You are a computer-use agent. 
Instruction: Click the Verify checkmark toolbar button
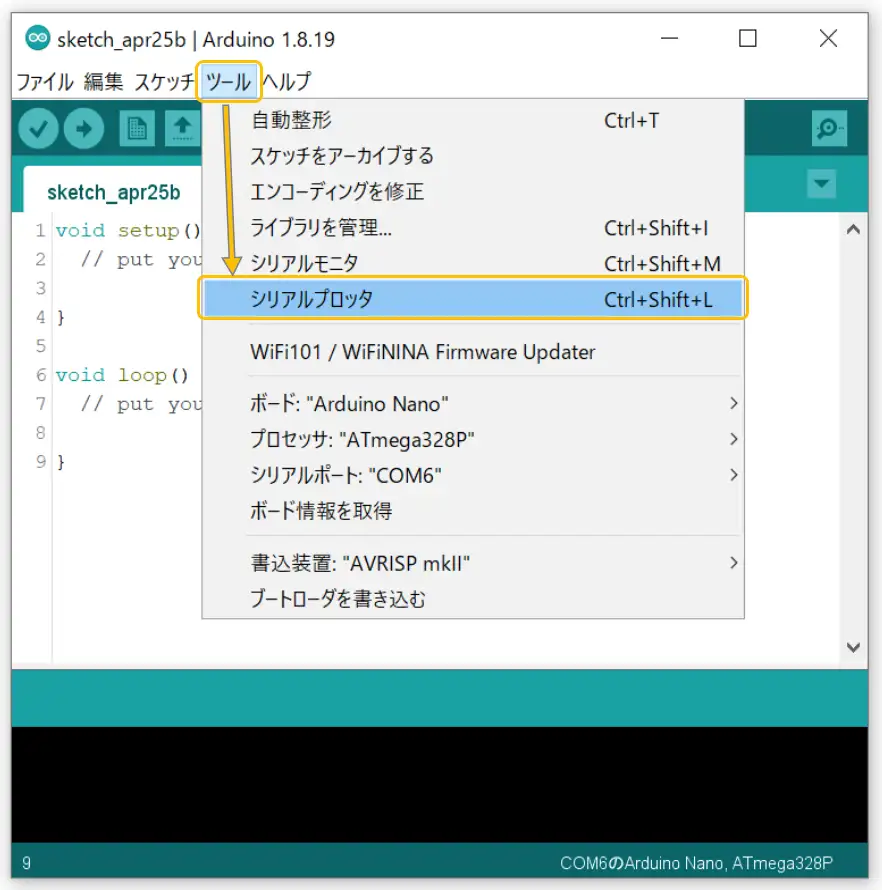tap(38, 129)
